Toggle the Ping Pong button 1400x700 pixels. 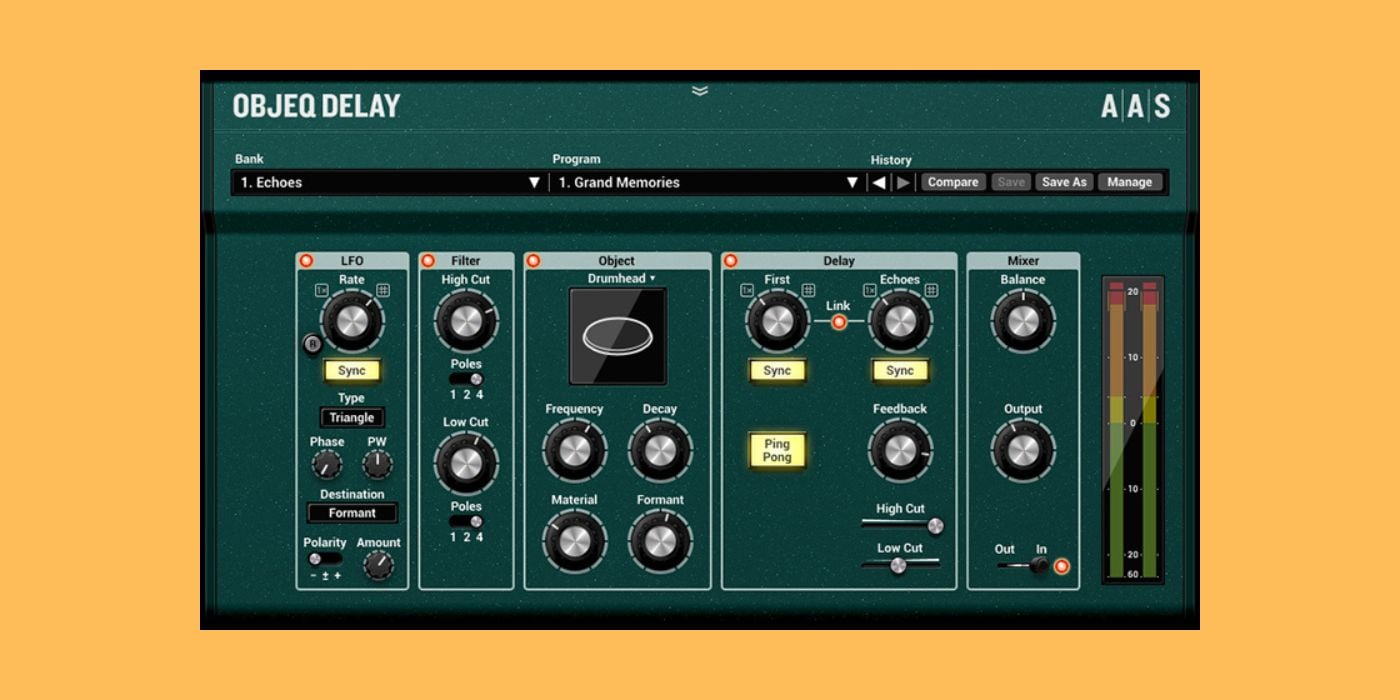tap(777, 450)
